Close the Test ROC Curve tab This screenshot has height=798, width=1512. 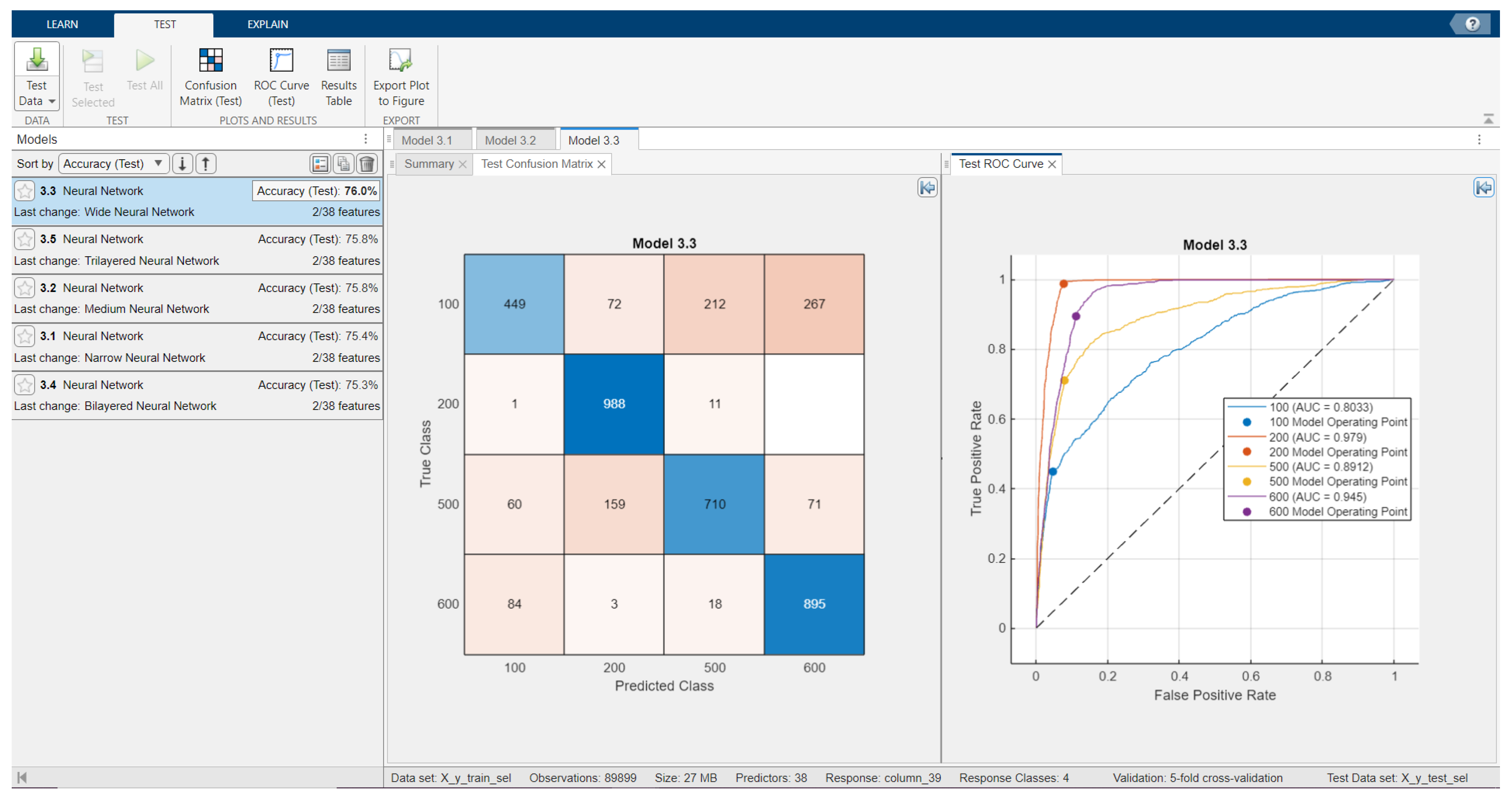1052,164
